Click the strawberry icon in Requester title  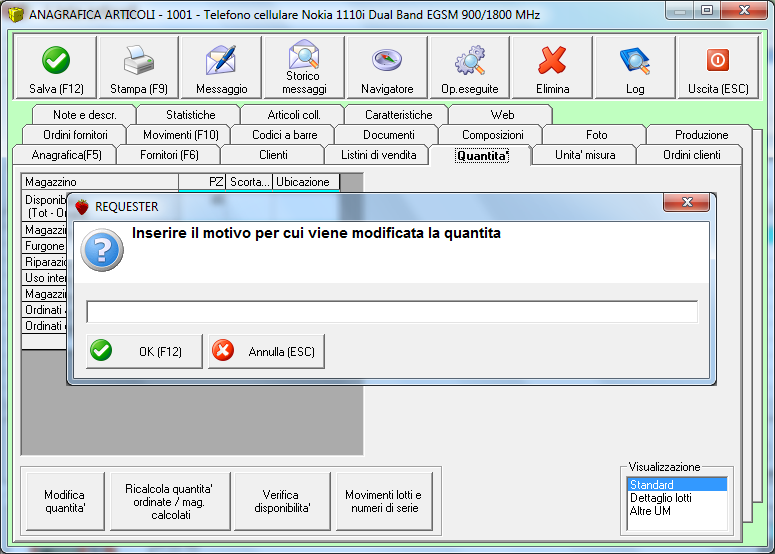82,207
